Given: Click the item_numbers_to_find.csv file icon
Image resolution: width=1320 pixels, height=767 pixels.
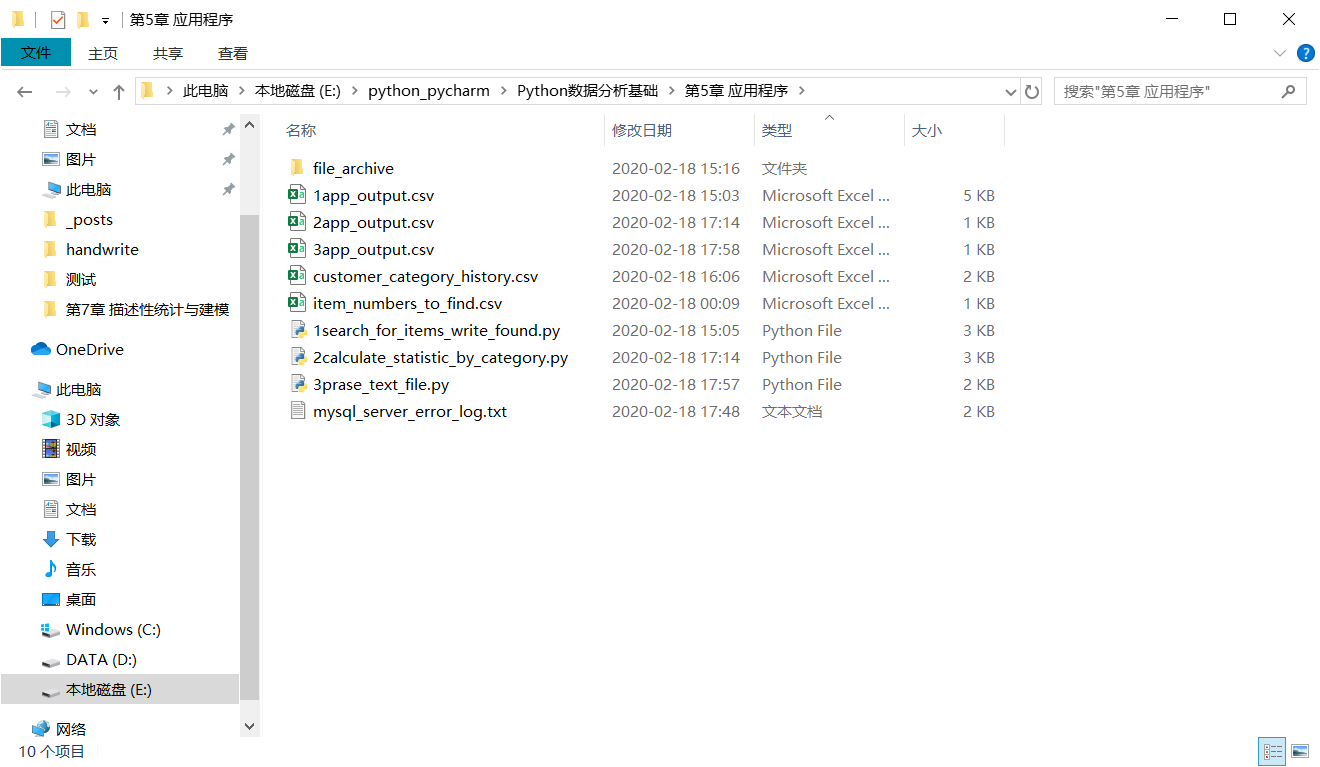Looking at the screenshot, I should coord(297,303).
